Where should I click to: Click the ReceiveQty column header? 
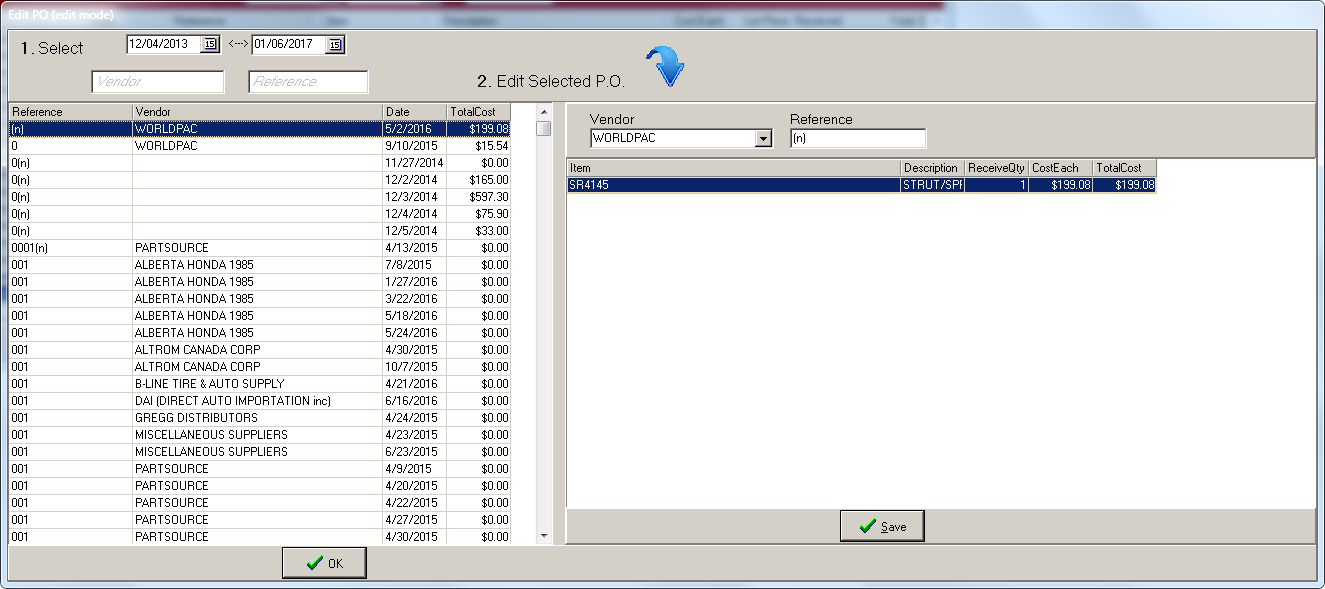[996, 168]
